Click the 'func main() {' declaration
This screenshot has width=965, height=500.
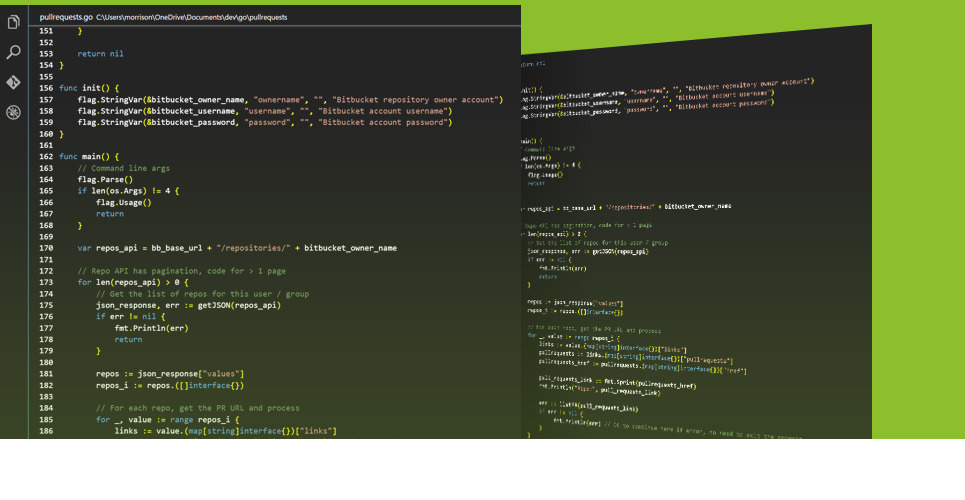tap(89, 156)
